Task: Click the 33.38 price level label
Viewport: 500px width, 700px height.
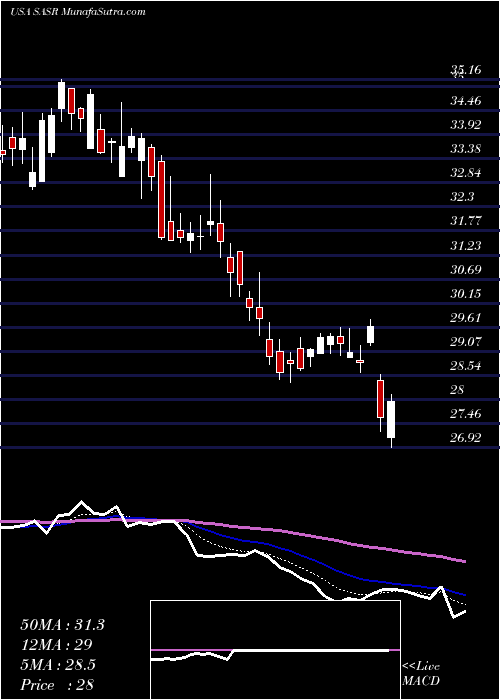Action: [x=466, y=149]
